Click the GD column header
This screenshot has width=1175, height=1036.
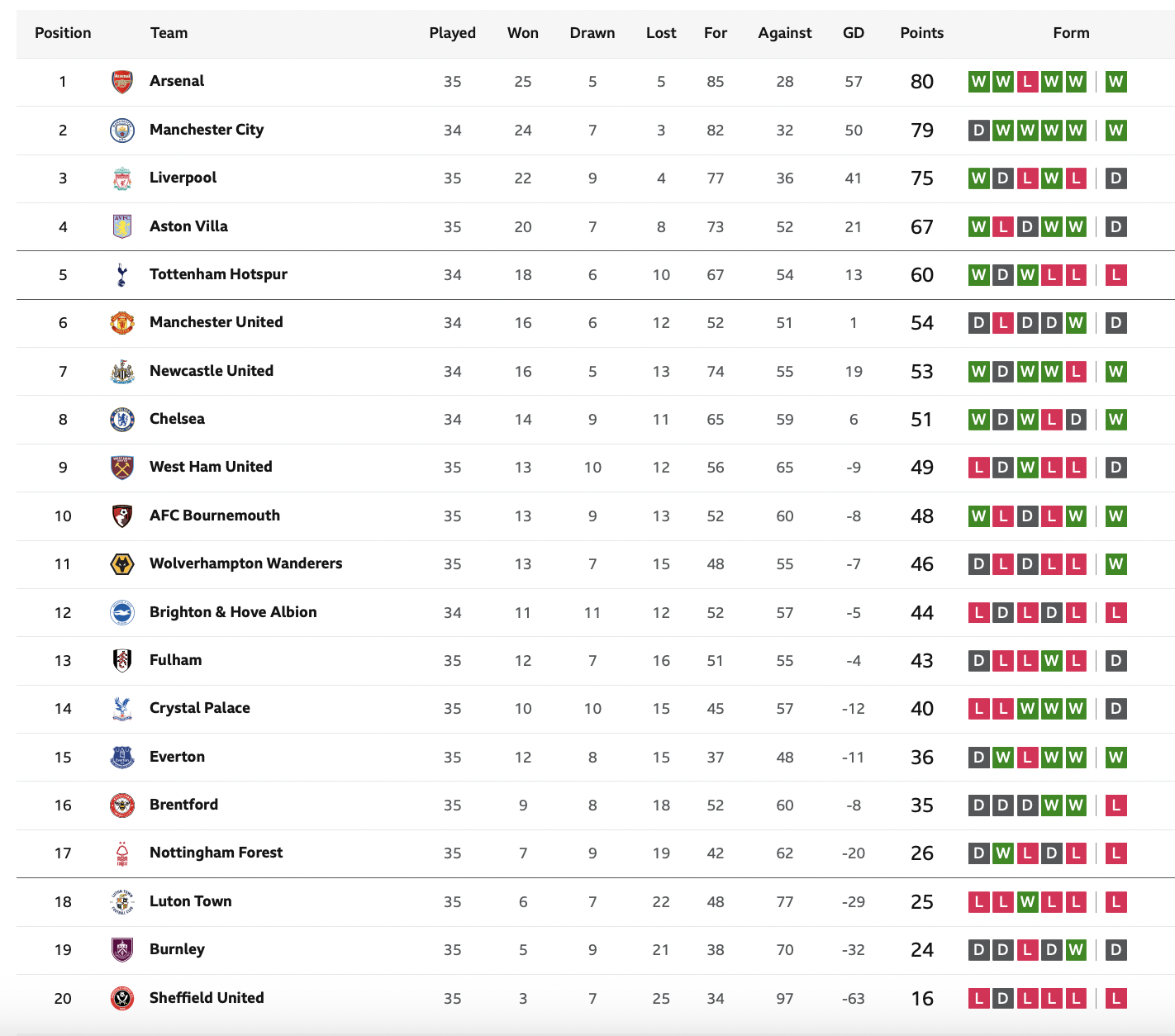[x=854, y=33]
